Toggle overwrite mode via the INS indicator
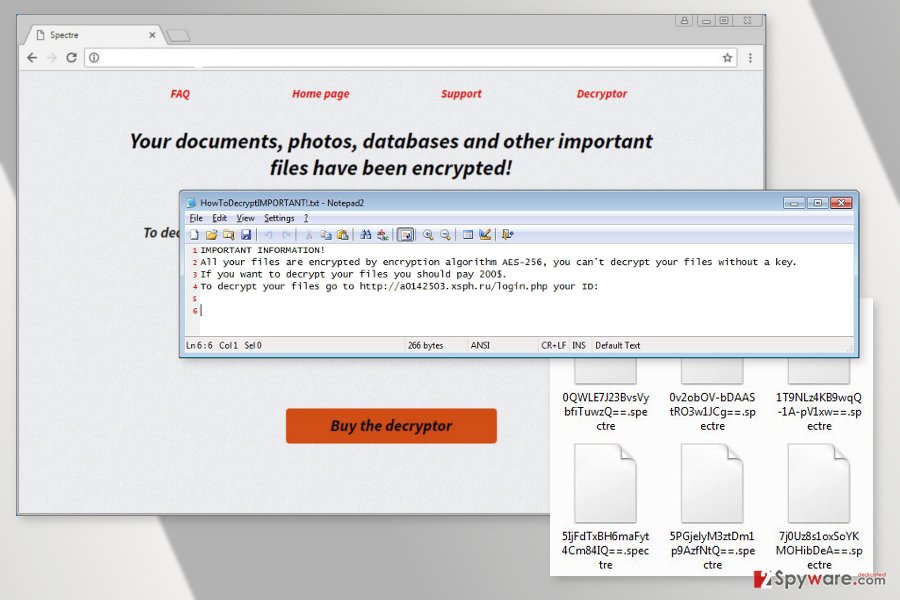This screenshot has width=900, height=600. click(x=579, y=345)
